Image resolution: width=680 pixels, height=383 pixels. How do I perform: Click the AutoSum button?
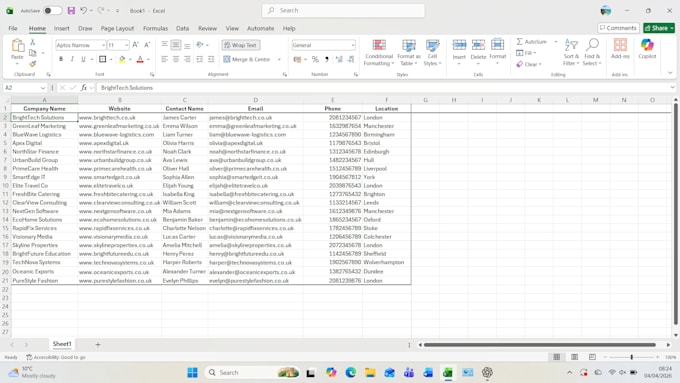point(532,42)
